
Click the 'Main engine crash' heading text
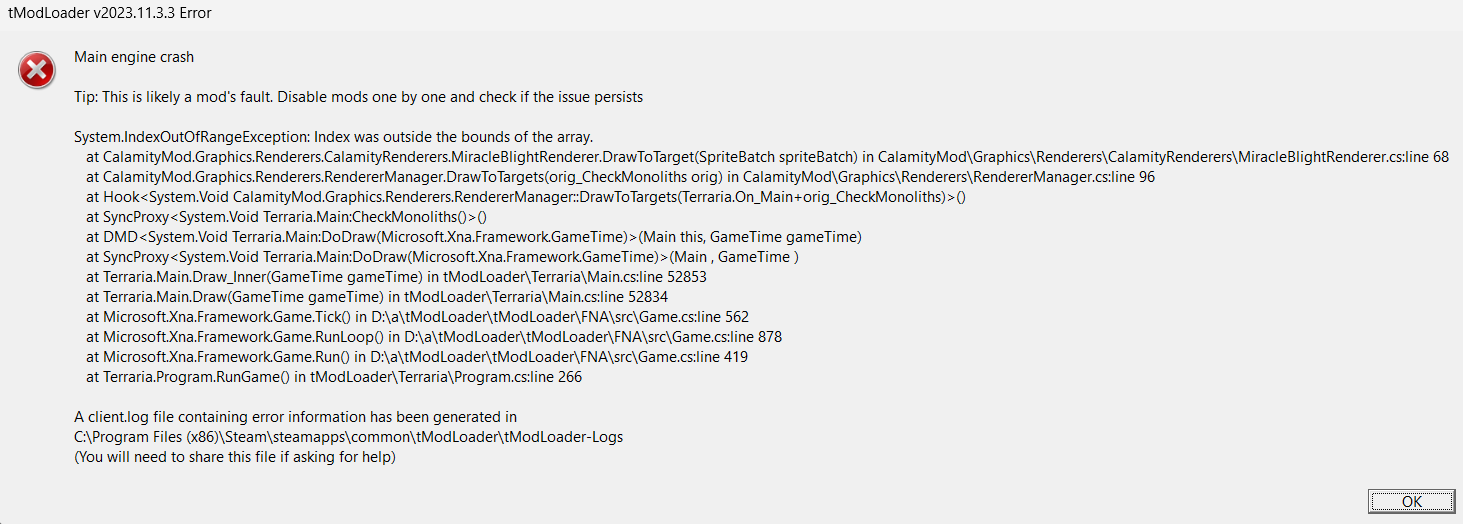134,57
